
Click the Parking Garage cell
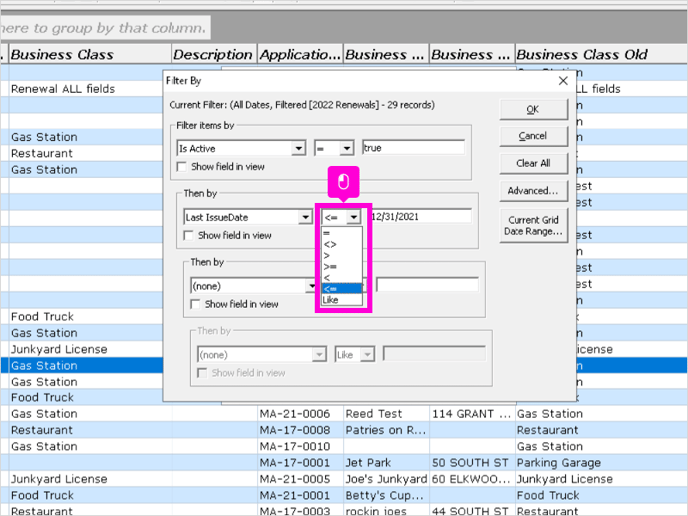point(601,462)
